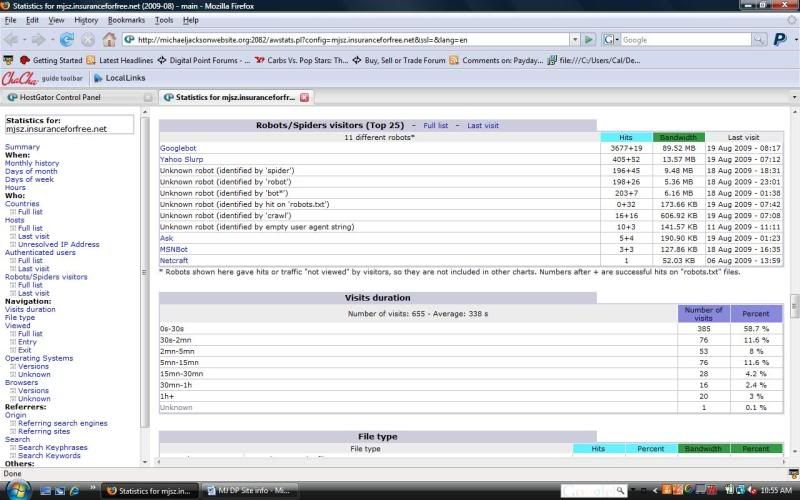This screenshot has height=500, width=800.
Task: Open Unresolved IP Address sidebar link
Action: point(59,244)
